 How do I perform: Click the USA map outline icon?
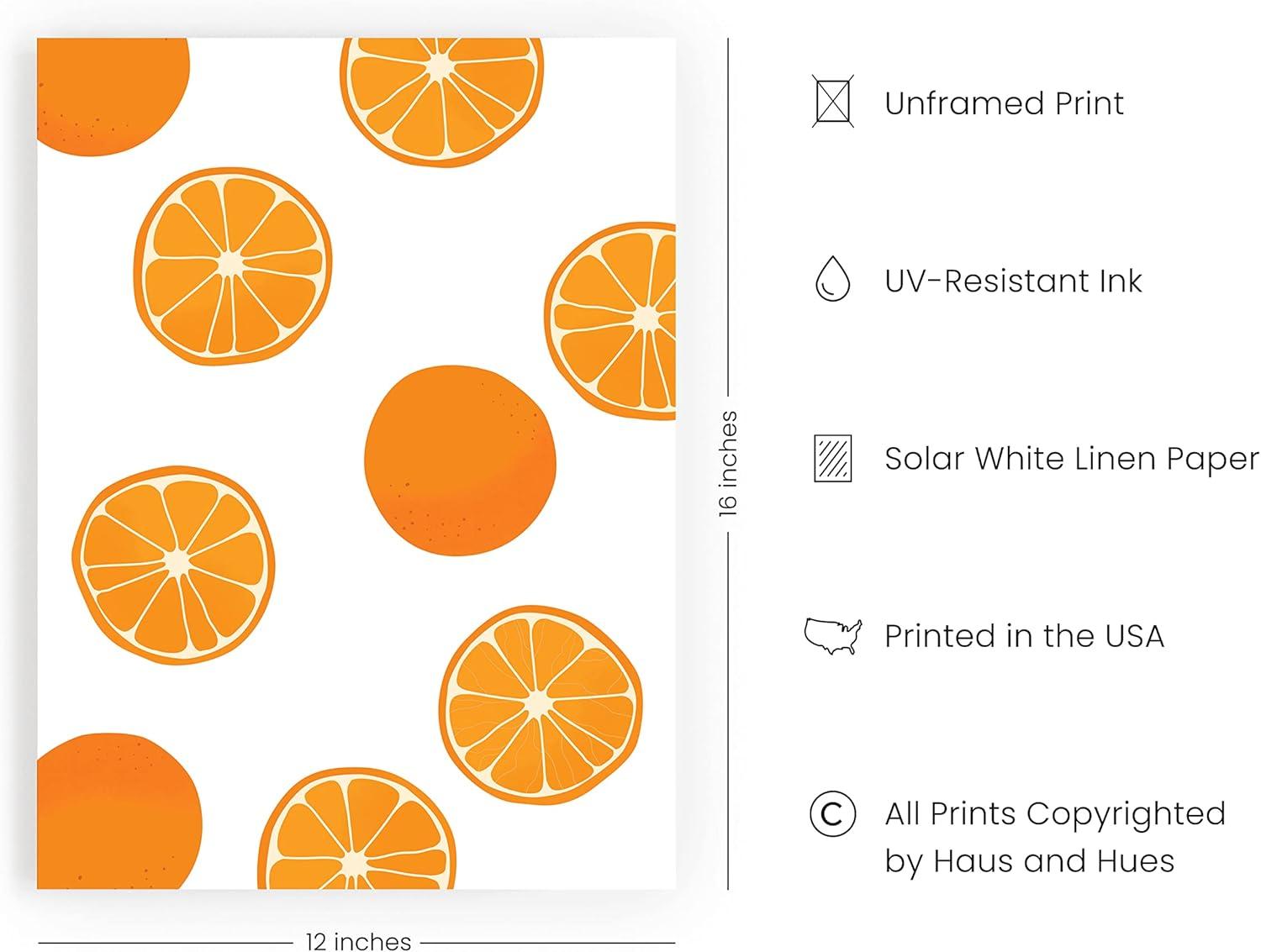click(x=833, y=636)
